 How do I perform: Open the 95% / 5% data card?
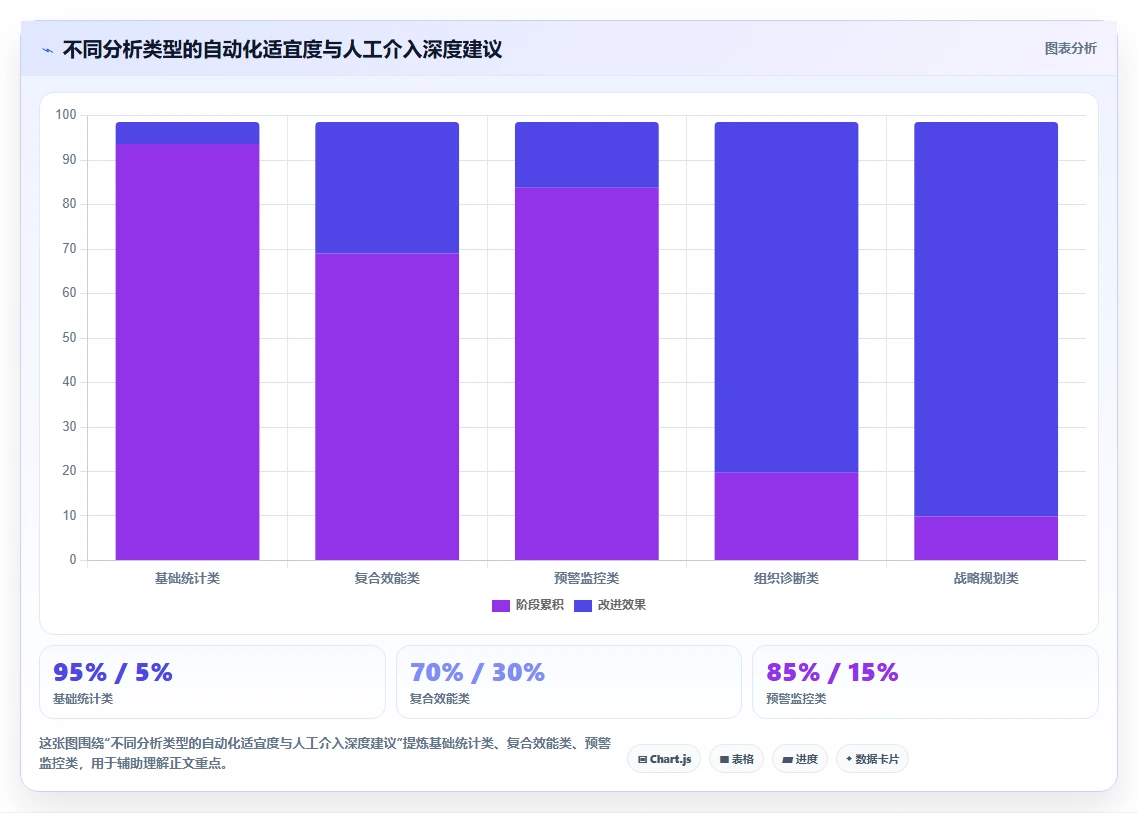[x=212, y=682]
